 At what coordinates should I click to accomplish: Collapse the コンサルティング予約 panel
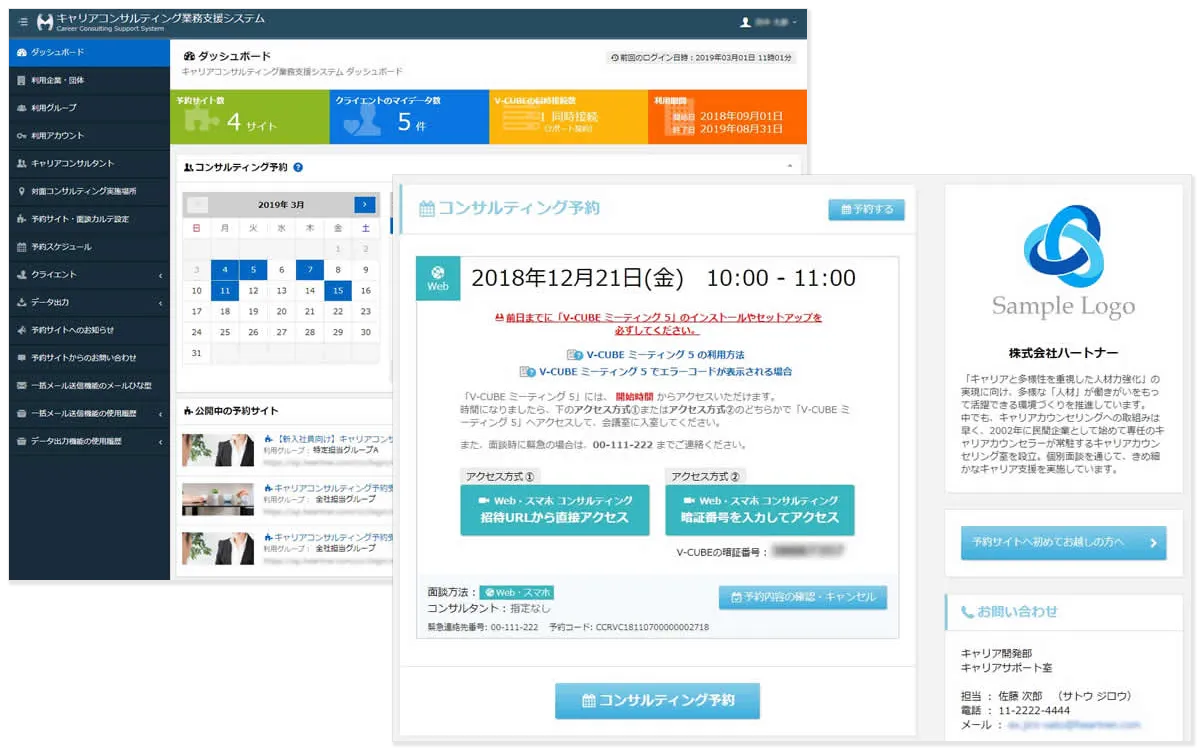point(789,167)
